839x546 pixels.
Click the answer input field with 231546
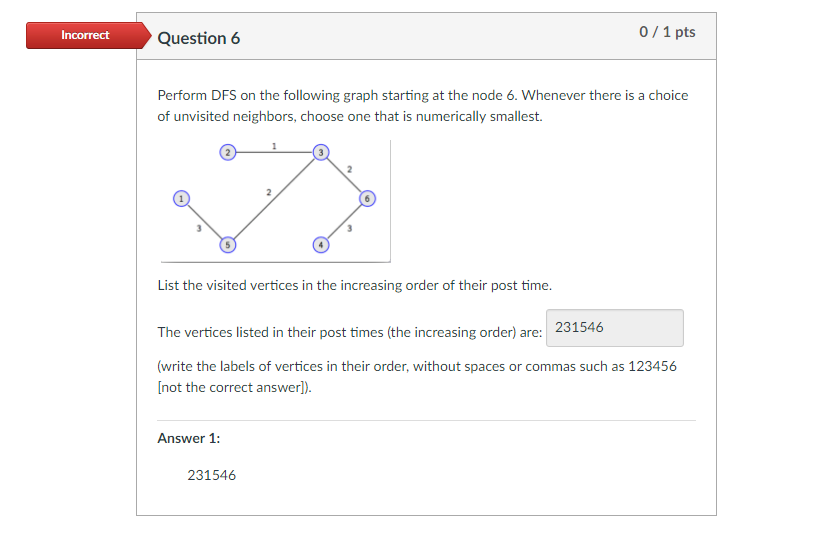click(614, 328)
